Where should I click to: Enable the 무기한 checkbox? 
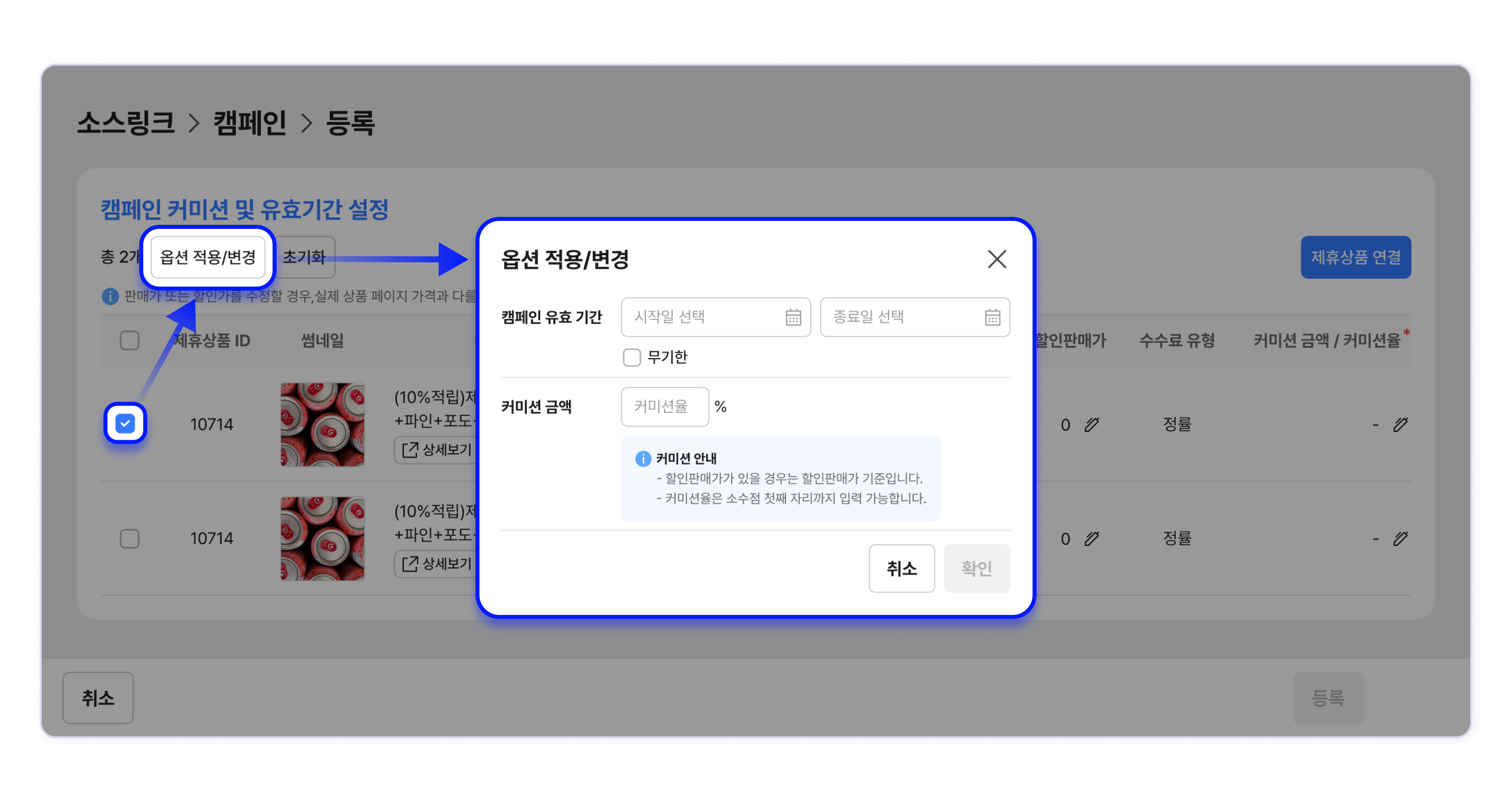[x=632, y=357]
